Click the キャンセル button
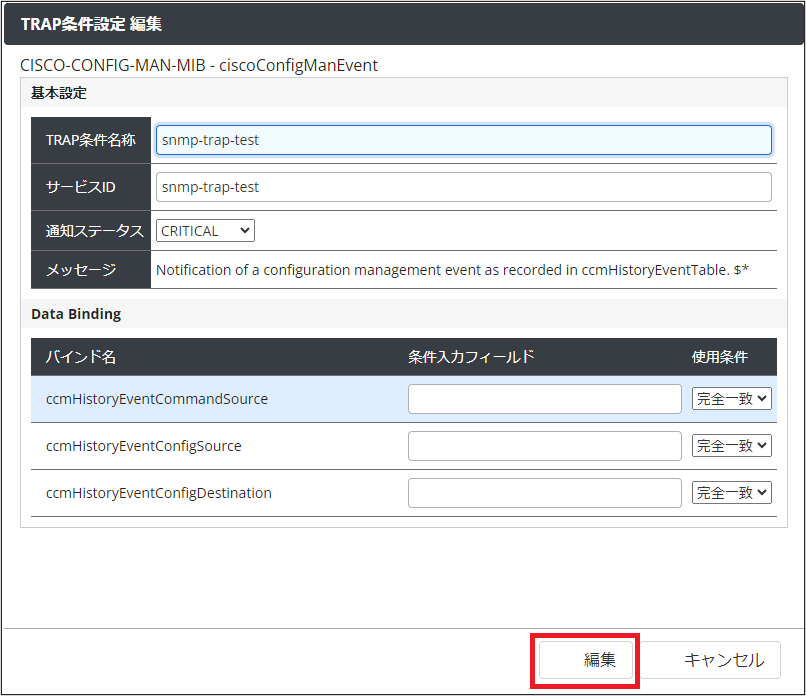This screenshot has height=696, width=806. pyautogui.click(x=724, y=660)
